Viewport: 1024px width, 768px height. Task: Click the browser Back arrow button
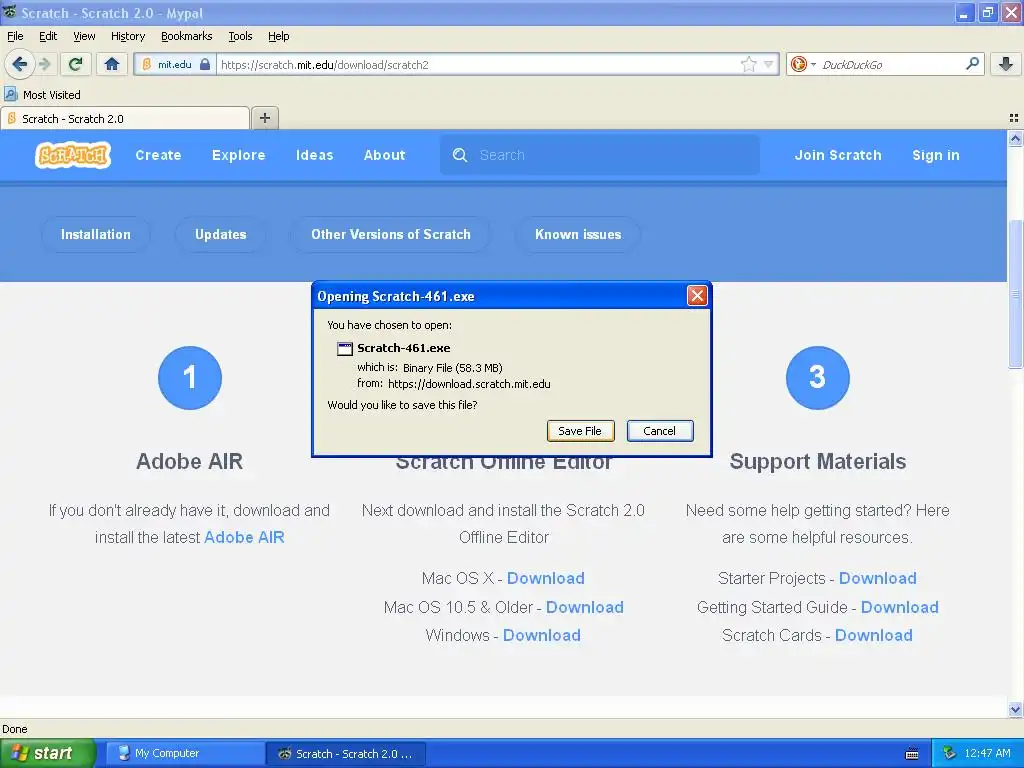point(19,64)
